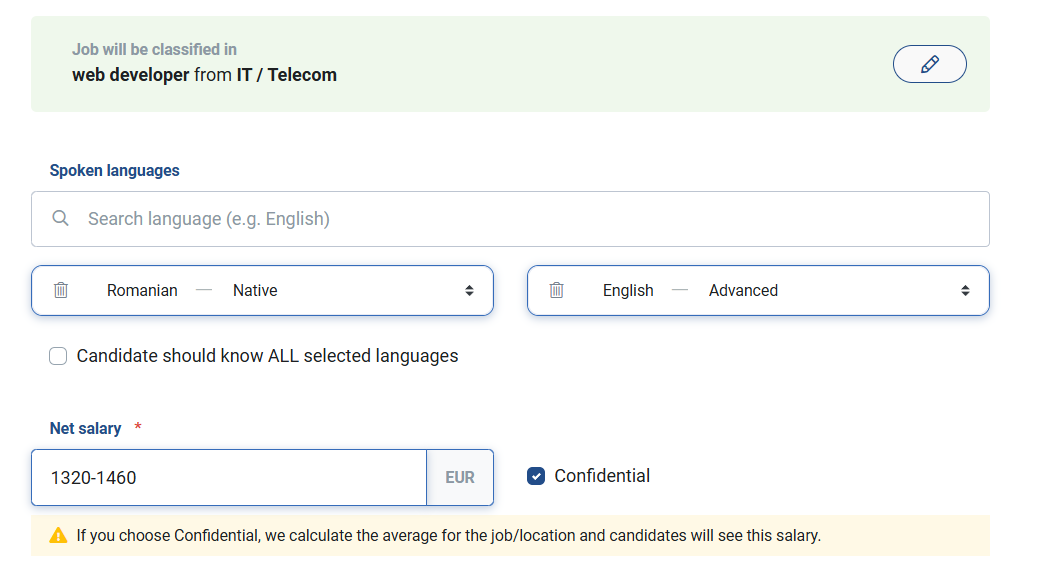Enable Candidate should know ALL selected languages
The height and width of the screenshot is (578, 1053).
58,356
